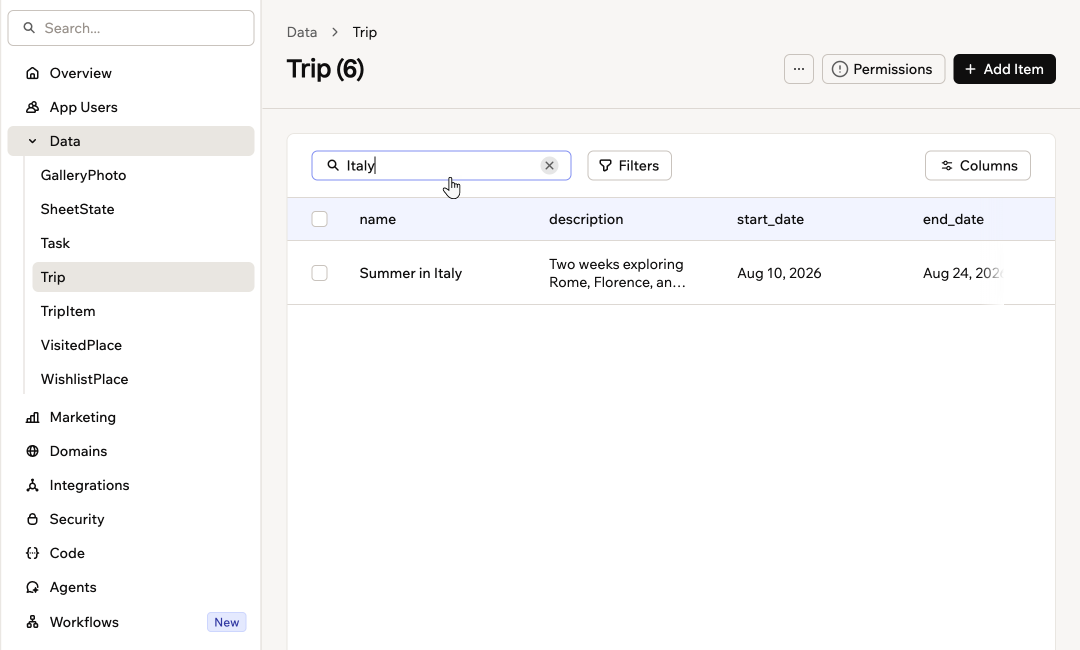
Task: Clear the Italy search text
Action: (x=549, y=165)
